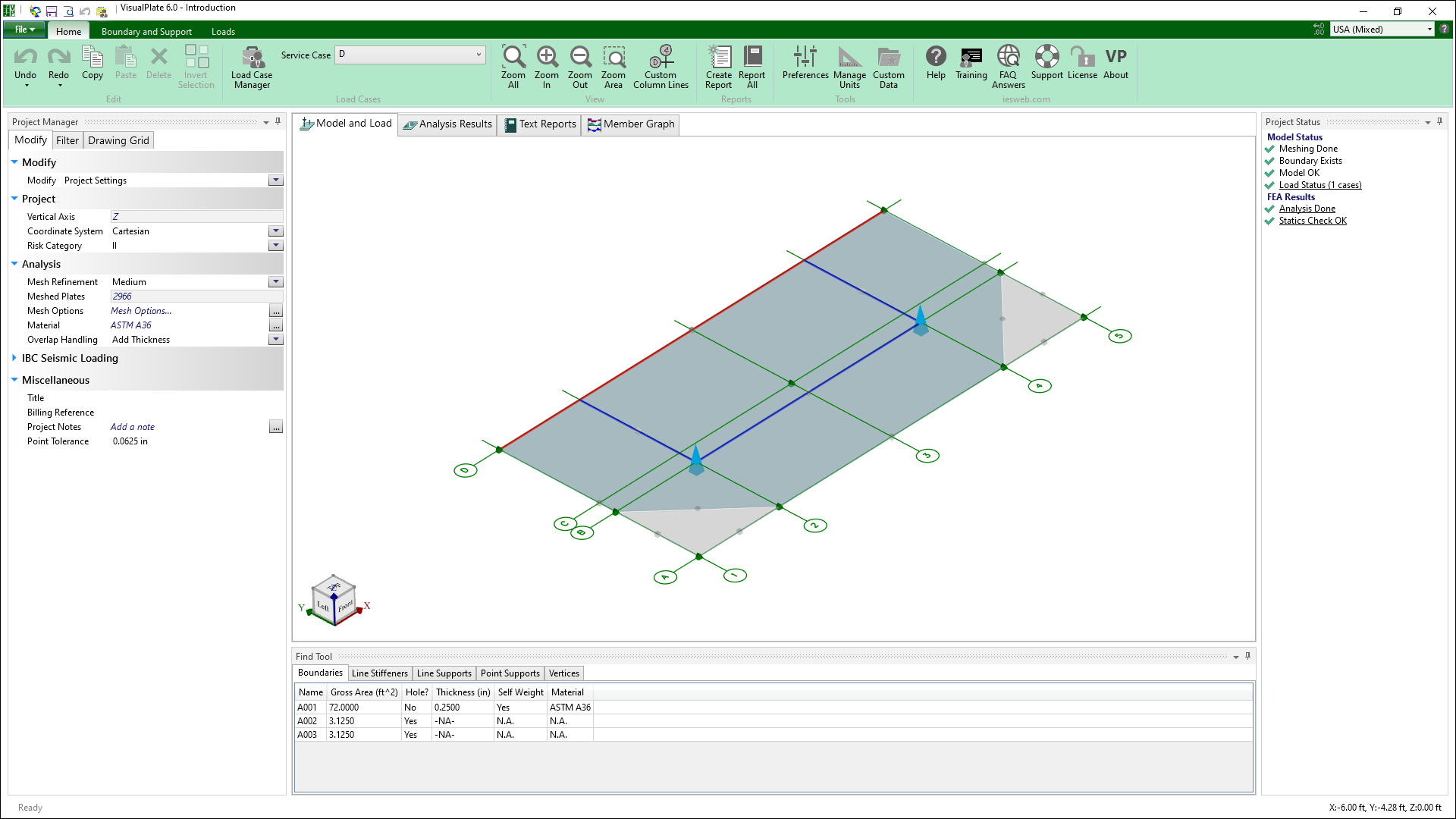The image size is (1456, 819).
Task: Open the Load Case Manager
Action: click(252, 67)
